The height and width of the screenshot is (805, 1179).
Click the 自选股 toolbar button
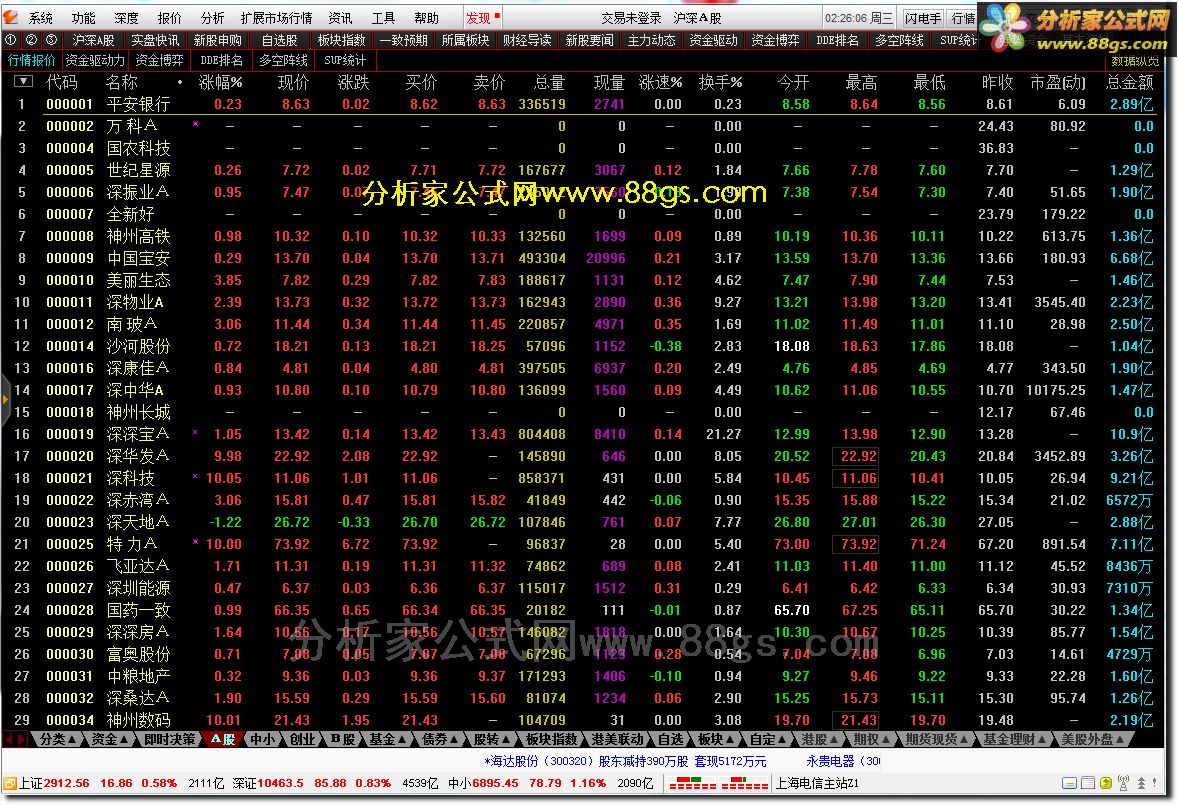[x=280, y=41]
